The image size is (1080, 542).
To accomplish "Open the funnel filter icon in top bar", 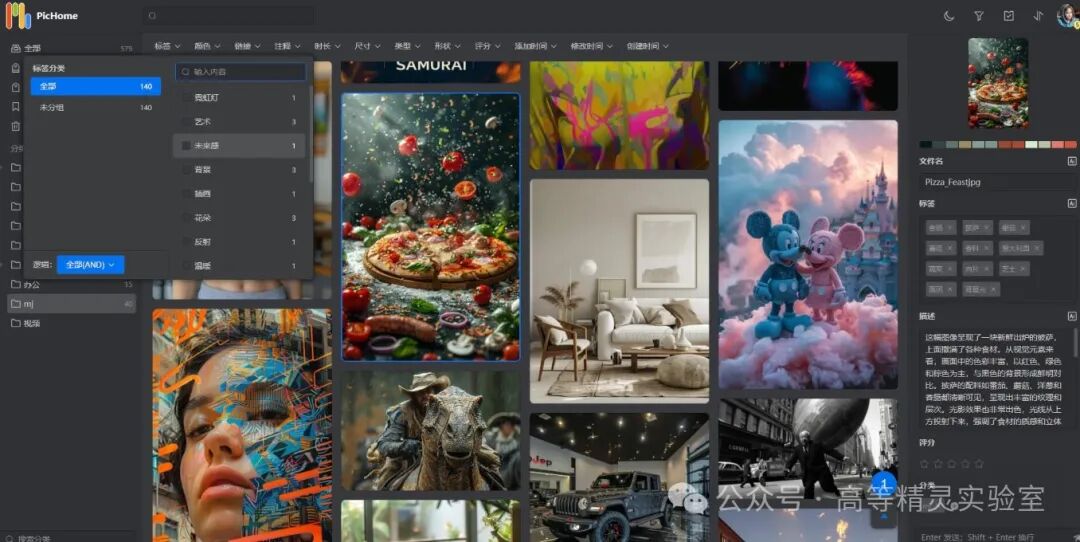I will [x=979, y=16].
